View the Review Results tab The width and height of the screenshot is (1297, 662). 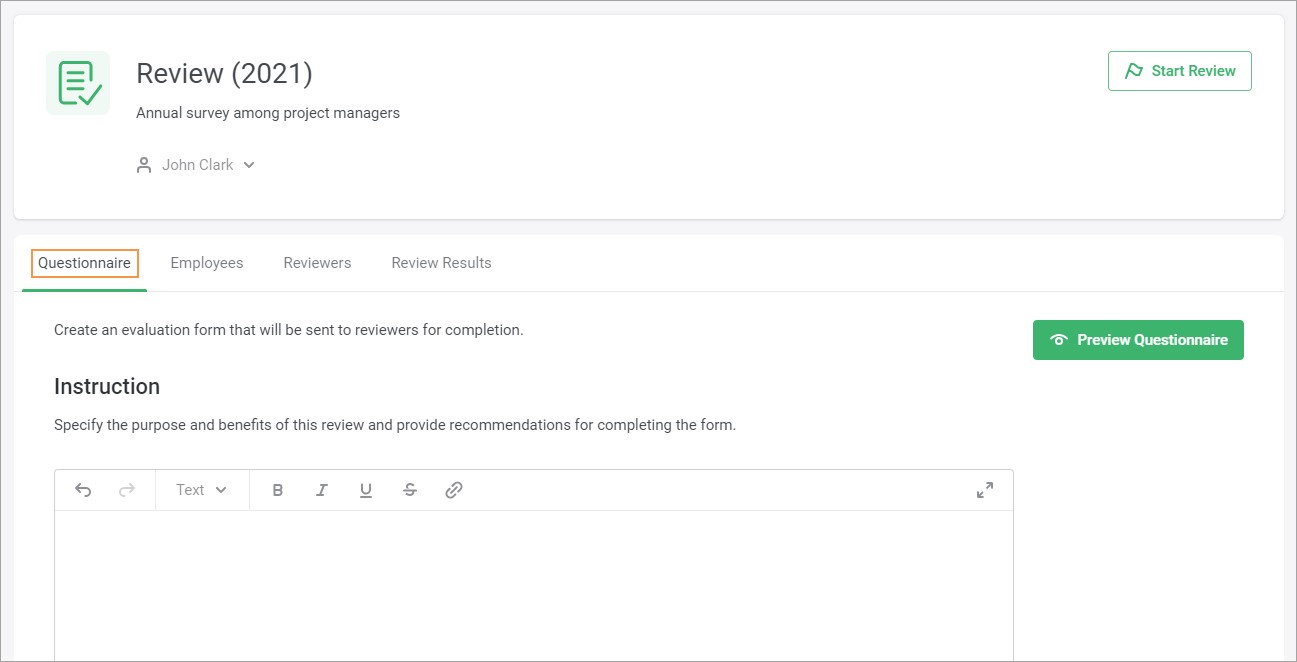pos(441,263)
